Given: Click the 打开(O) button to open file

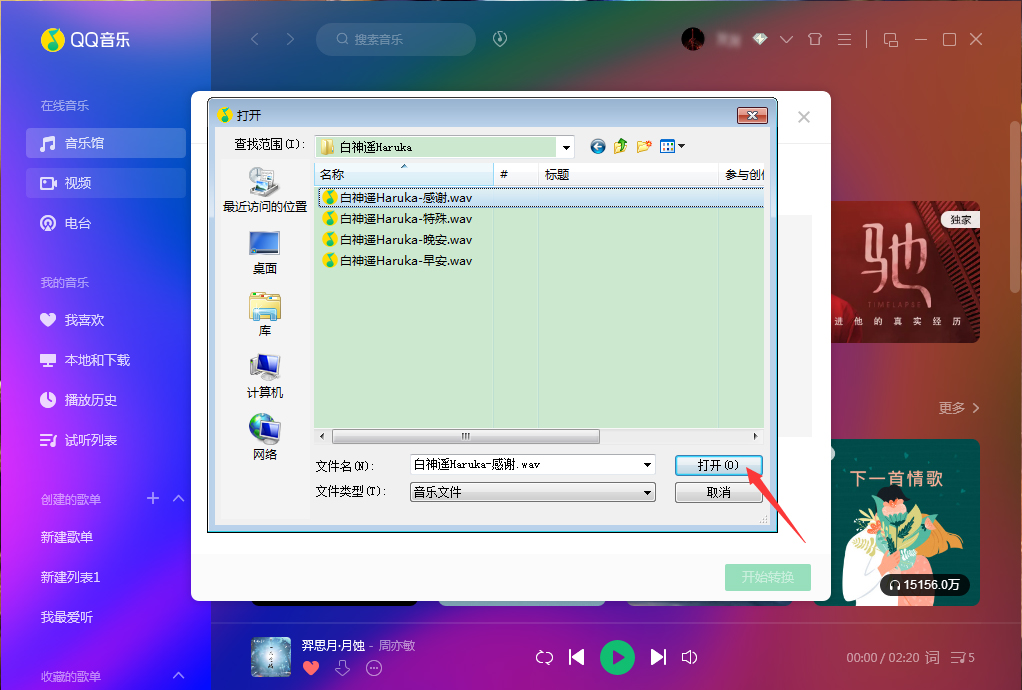Looking at the screenshot, I should tap(719, 465).
